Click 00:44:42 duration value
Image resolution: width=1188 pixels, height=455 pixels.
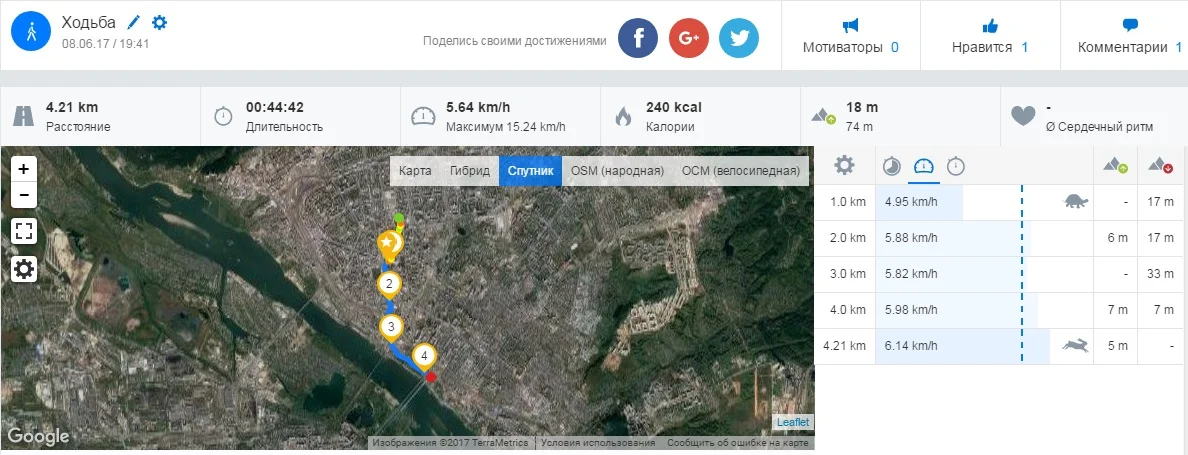275,108
